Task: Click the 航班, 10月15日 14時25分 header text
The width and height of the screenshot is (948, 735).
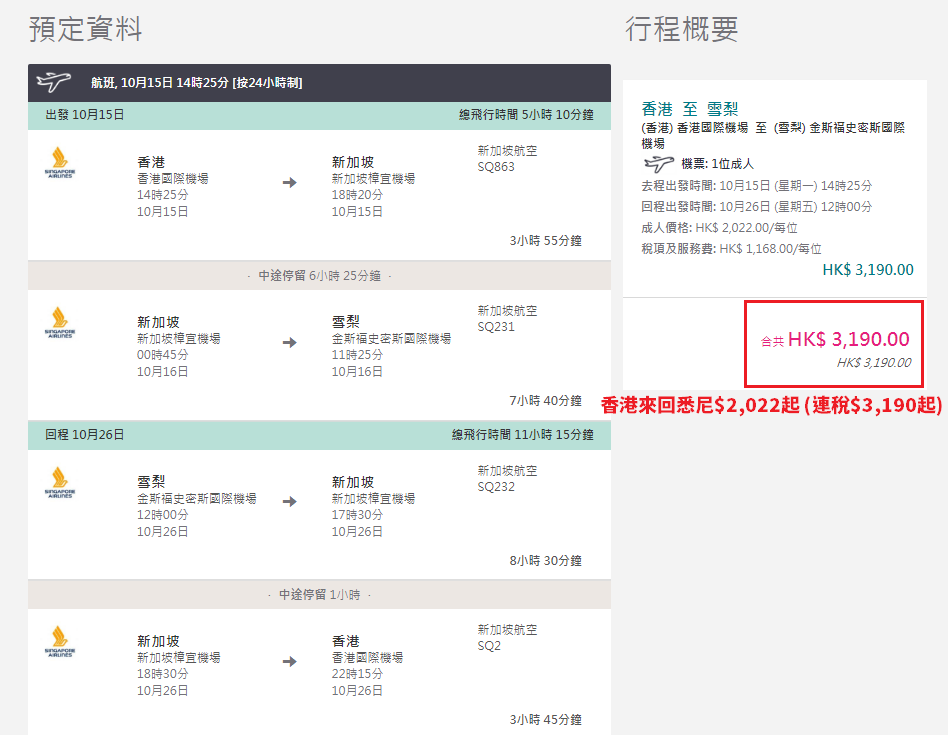Action: (196, 82)
